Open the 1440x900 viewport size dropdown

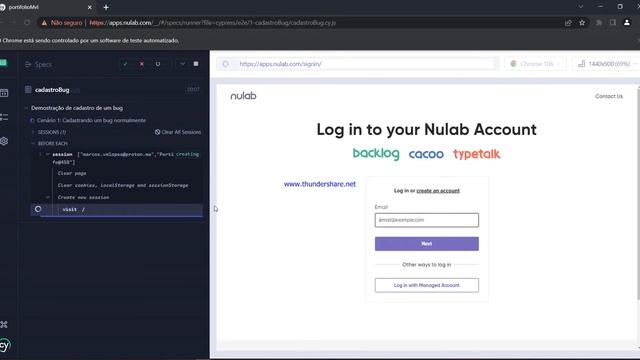[607, 64]
